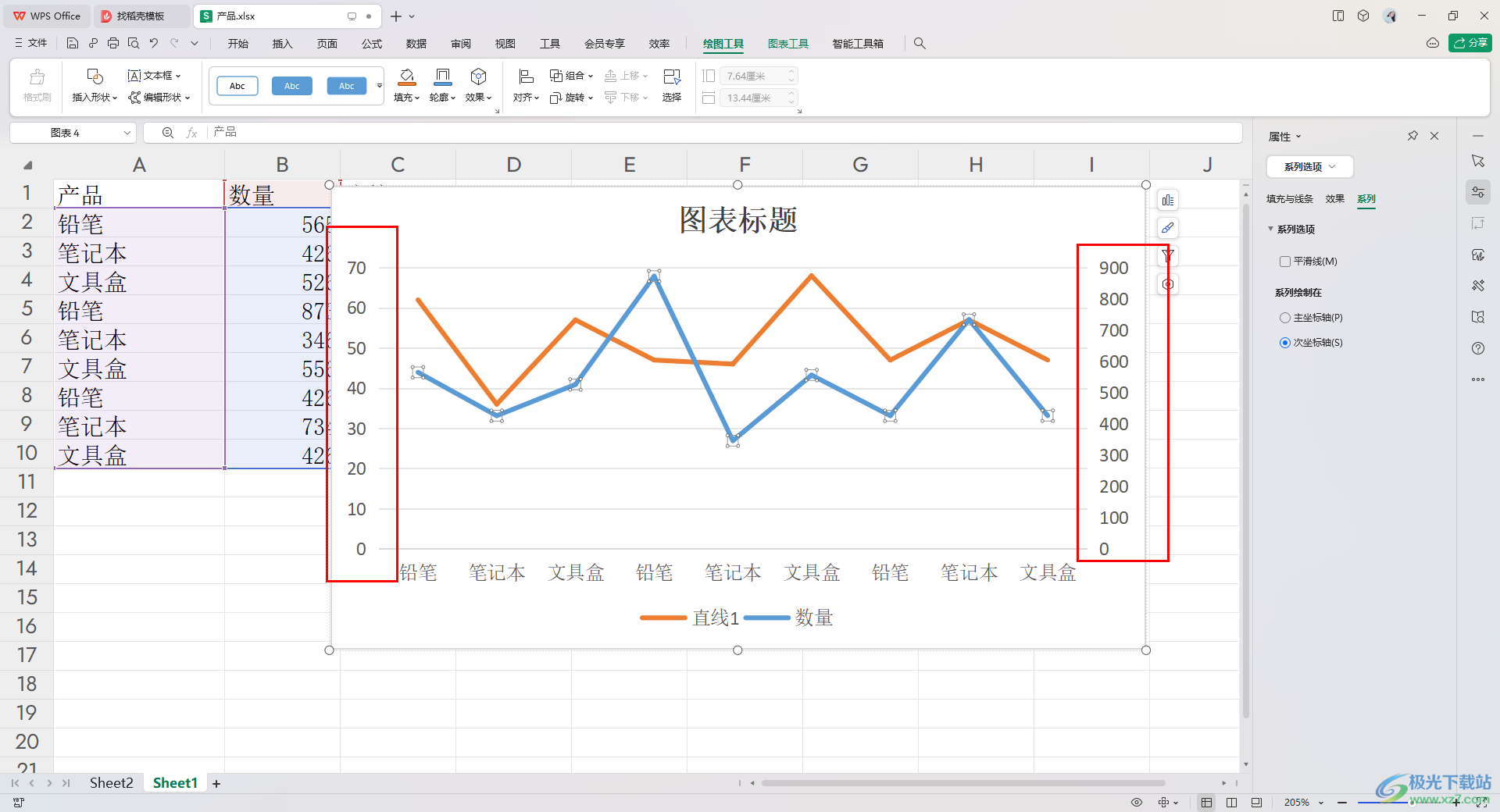Add a new worksheet with plus button
Screen dimensions: 1500x812
[216, 783]
